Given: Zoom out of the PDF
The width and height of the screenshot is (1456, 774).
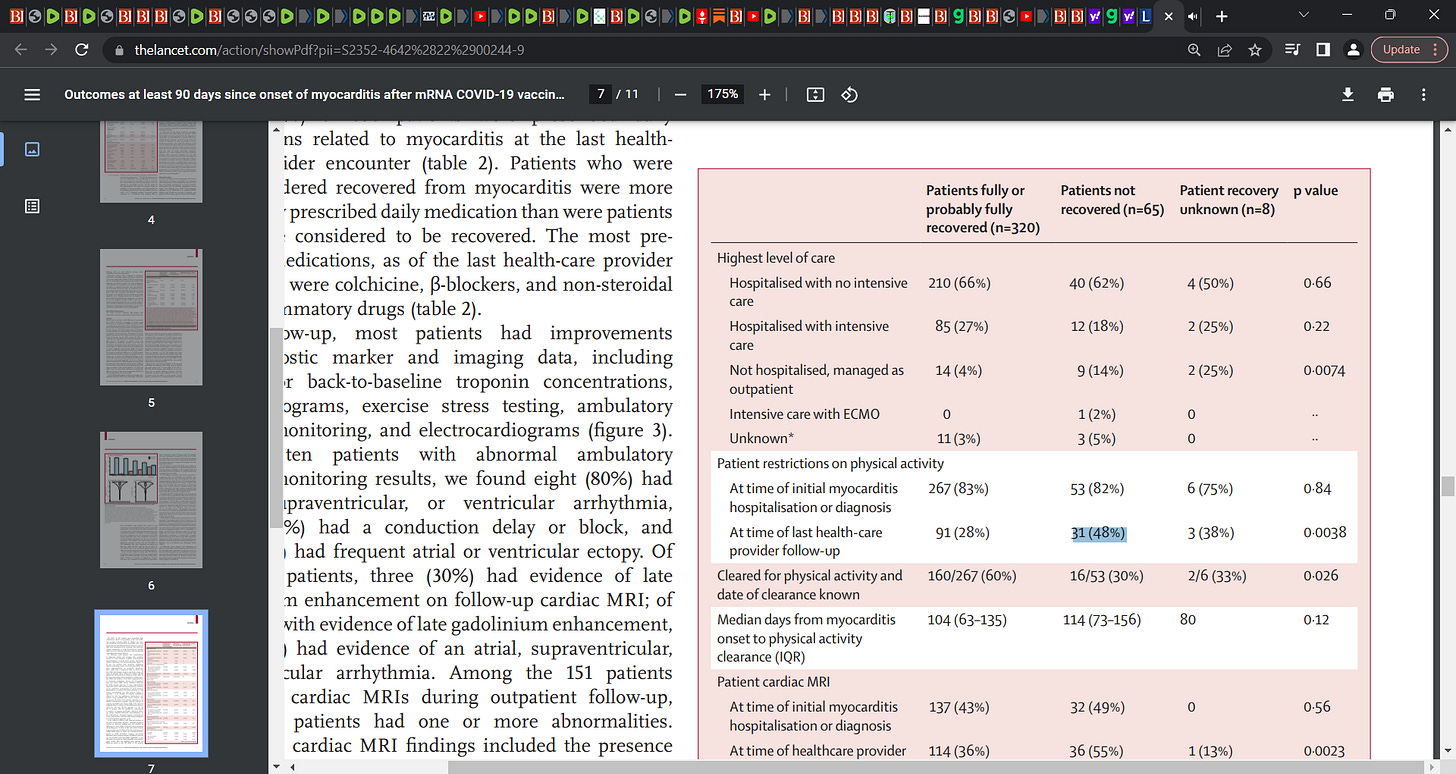Looking at the screenshot, I should tap(680, 94).
